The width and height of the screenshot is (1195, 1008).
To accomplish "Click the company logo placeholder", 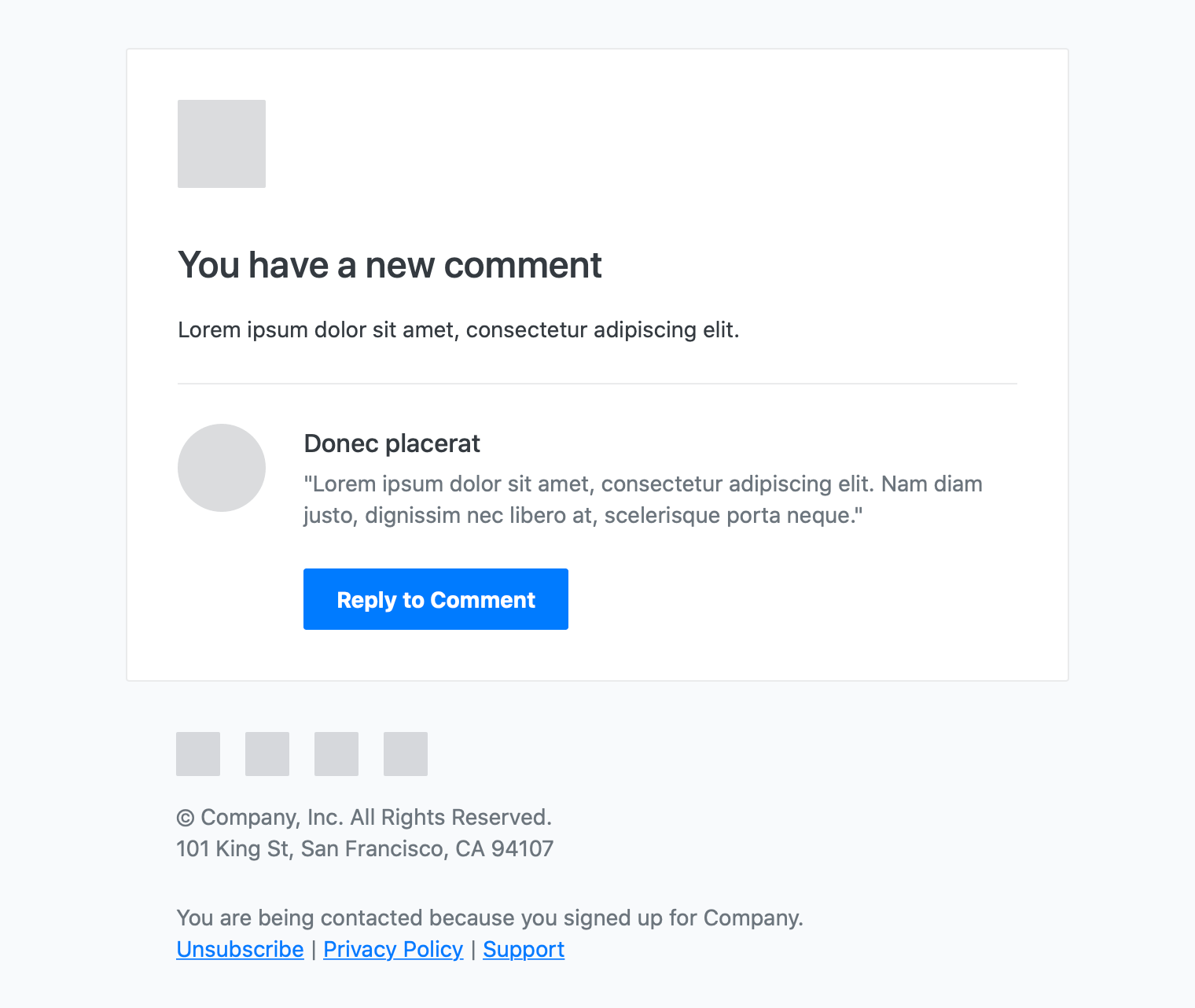I will [x=221, y=144].
